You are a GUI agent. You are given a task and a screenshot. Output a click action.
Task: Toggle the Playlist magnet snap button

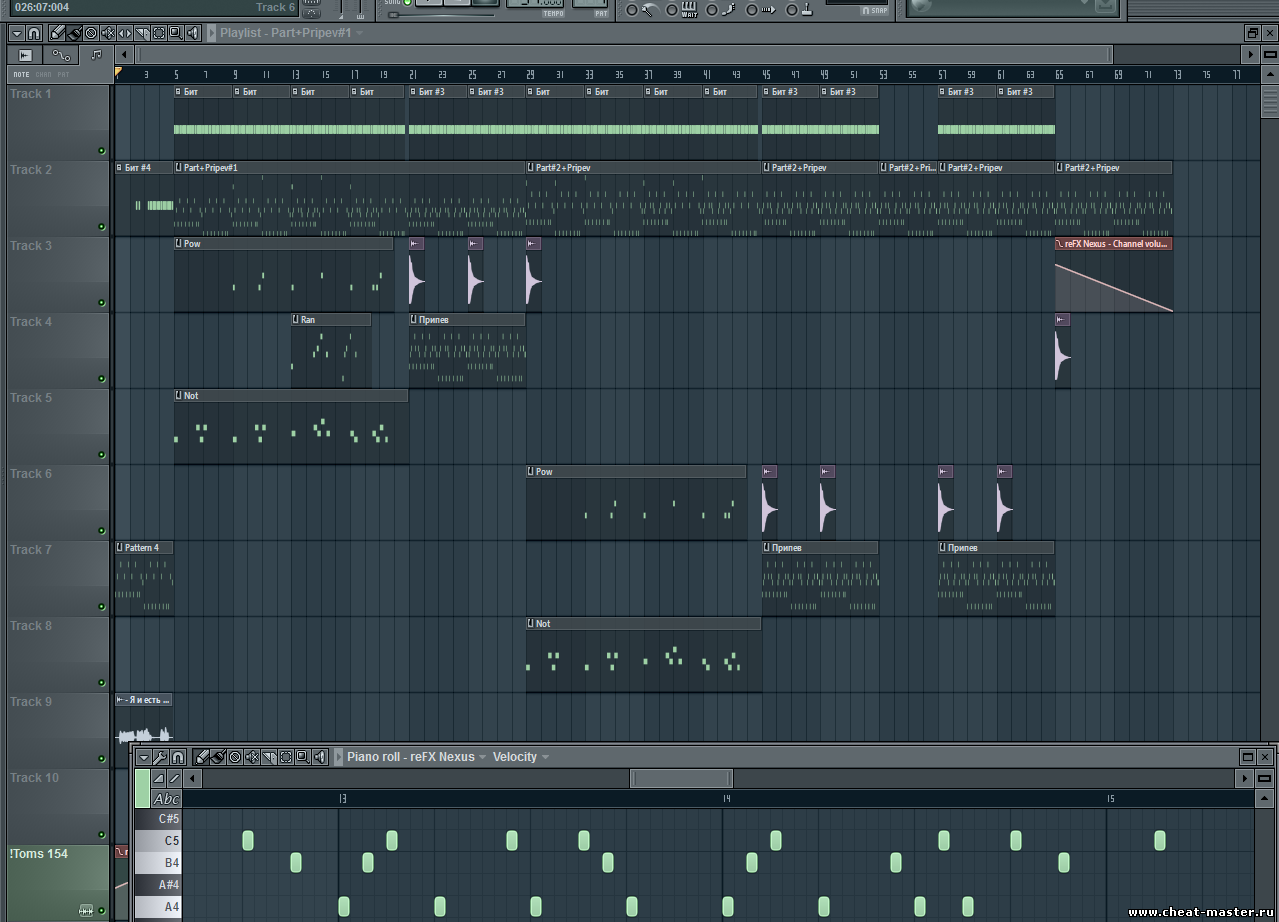pyautogui.click(x=33, y=33)
